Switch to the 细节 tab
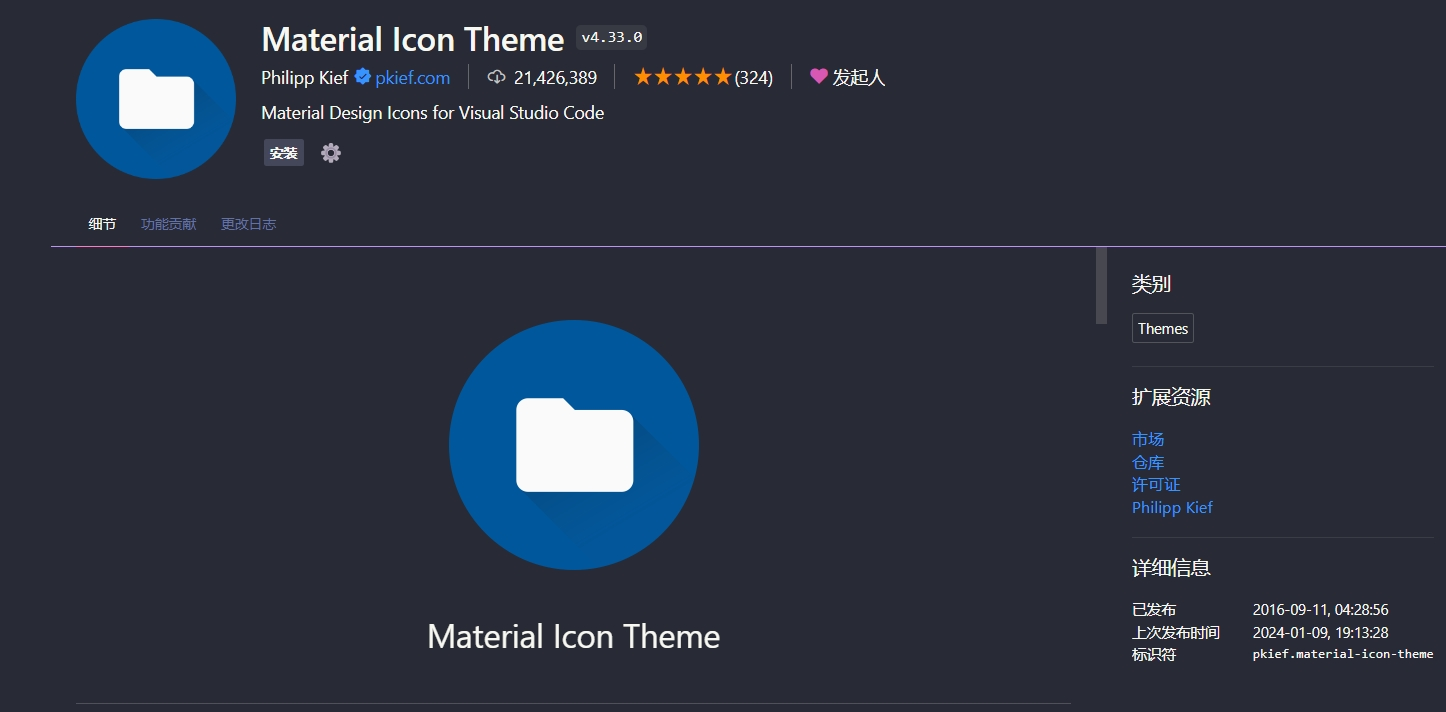The width and height of the screenshot is (1446, 712). [102, 224]
